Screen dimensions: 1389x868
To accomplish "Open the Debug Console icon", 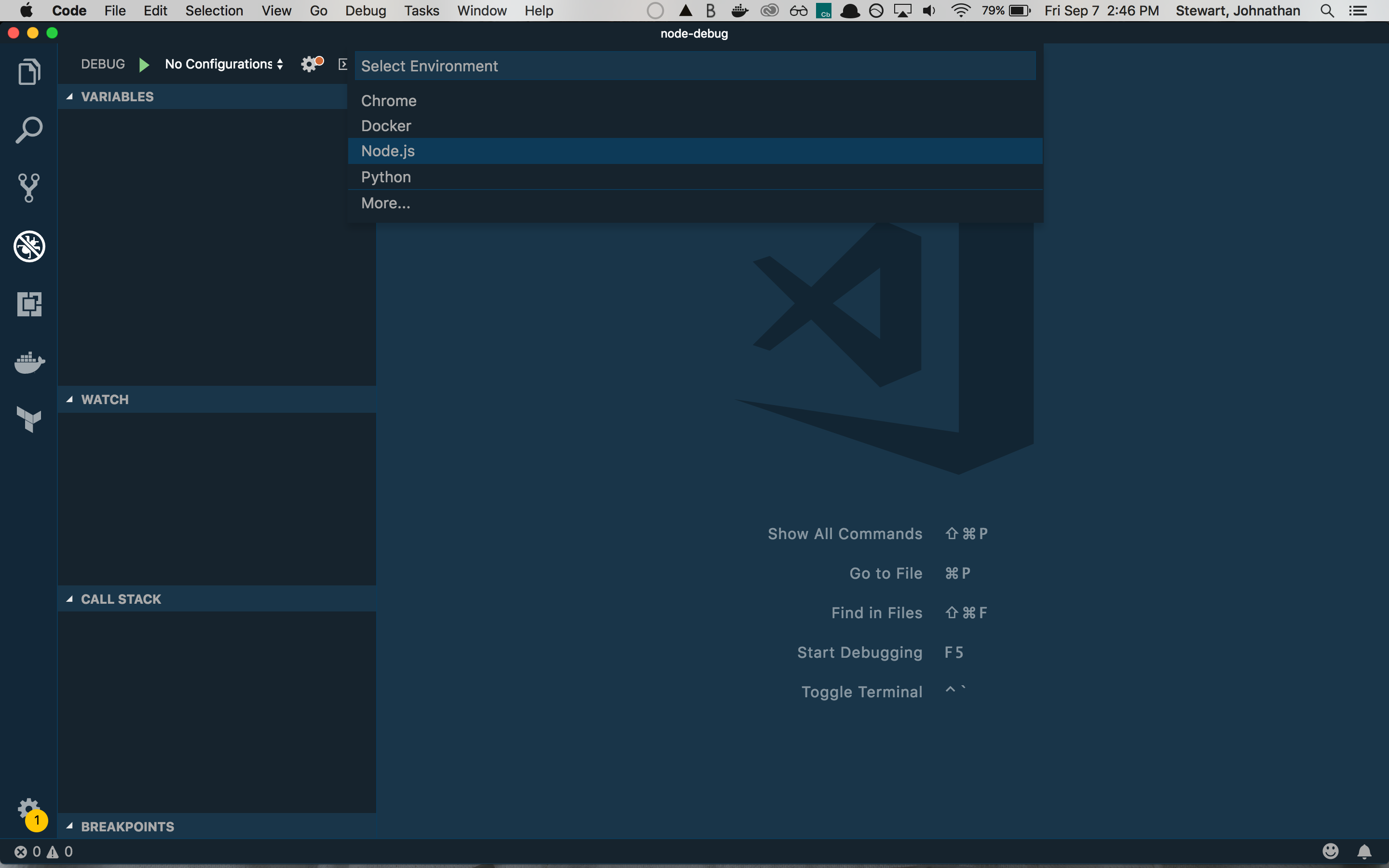I will tap(342, 64).
